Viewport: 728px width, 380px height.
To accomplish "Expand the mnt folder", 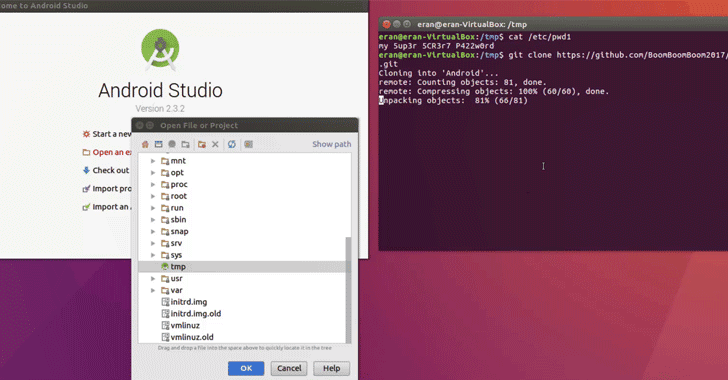I will point(153,161).
